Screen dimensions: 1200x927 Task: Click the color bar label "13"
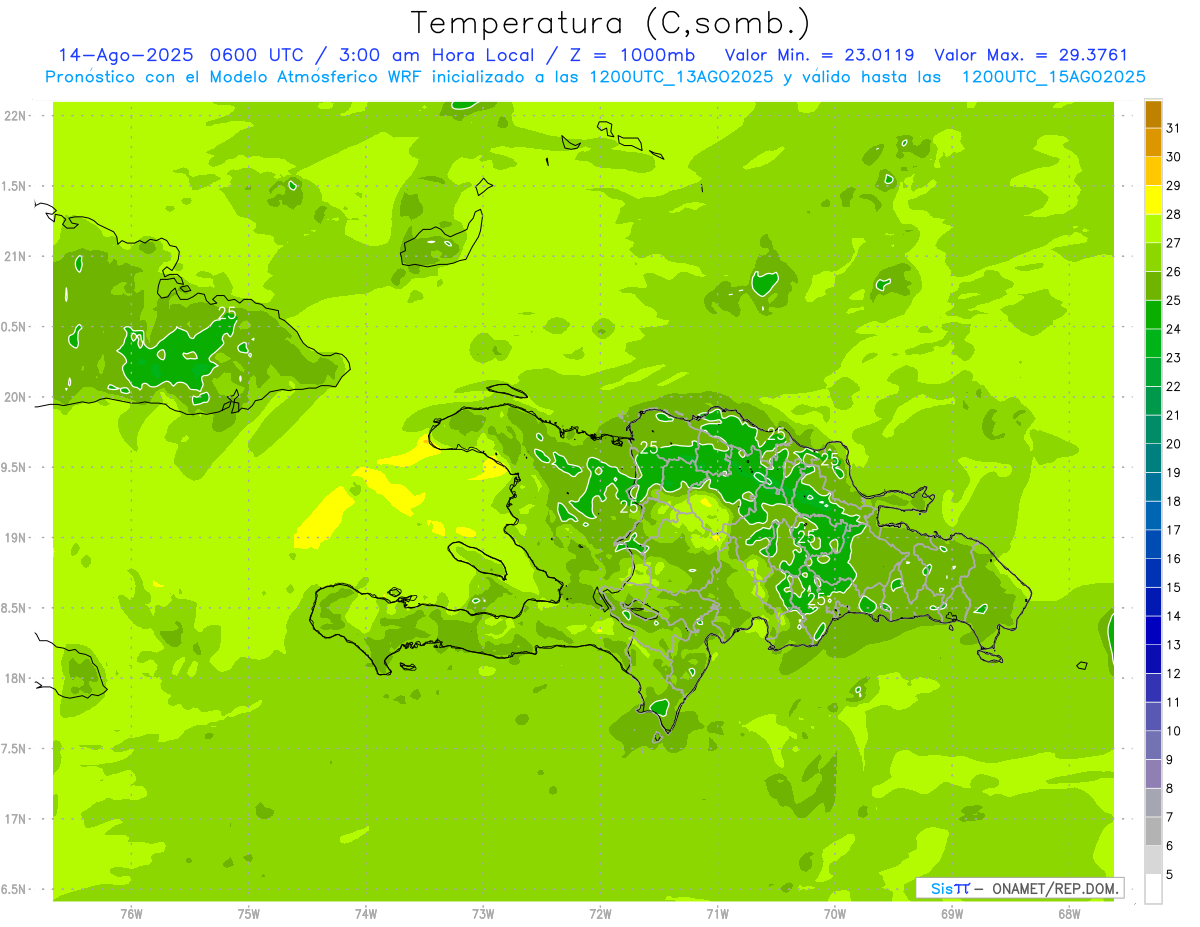pyautogui.click(x=1174, y=645)
